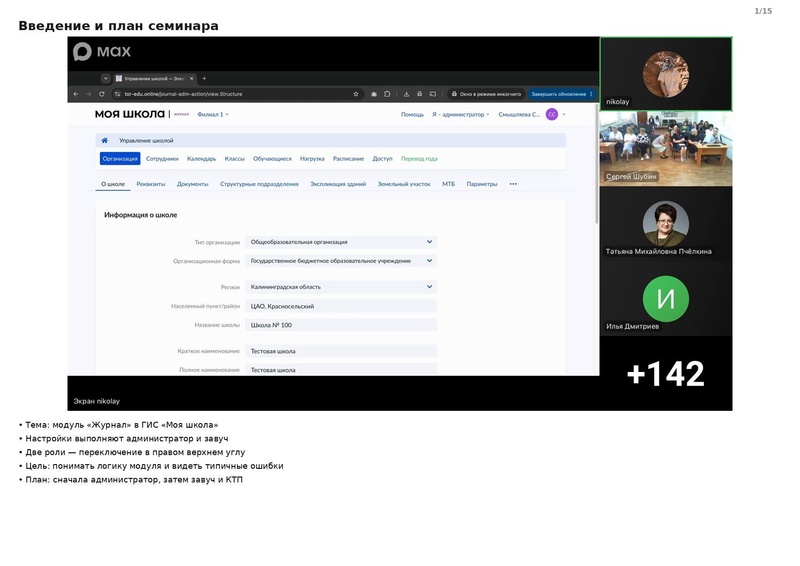800x566 pixels.
Task: Click the 'Краткое наименование' field
Action: [341, 351]
